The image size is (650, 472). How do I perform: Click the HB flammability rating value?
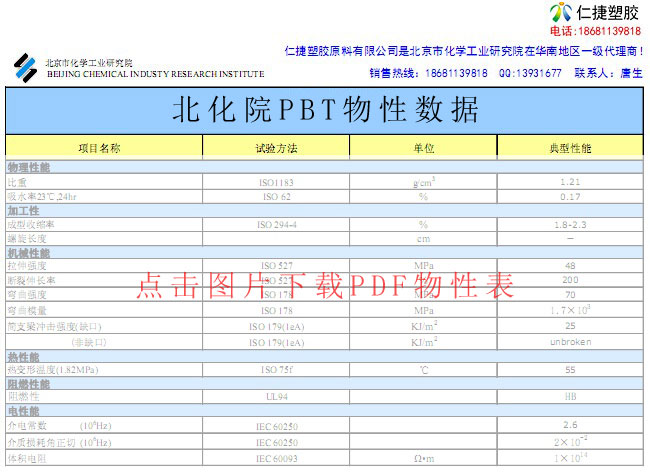570,397
